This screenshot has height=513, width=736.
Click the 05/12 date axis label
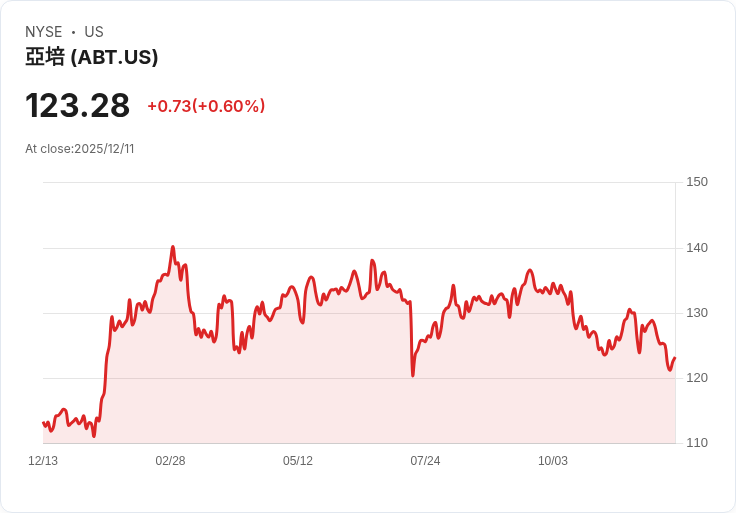(298, 461)
